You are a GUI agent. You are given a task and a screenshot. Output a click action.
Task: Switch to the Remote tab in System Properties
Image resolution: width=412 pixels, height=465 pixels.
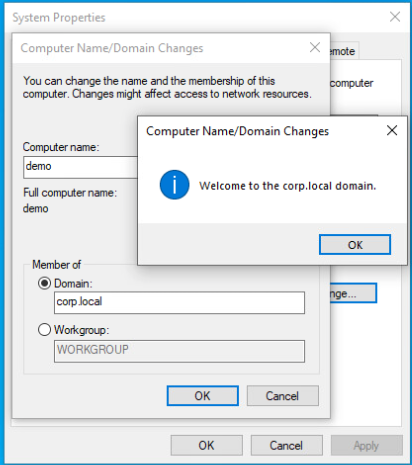pos(344,51)
